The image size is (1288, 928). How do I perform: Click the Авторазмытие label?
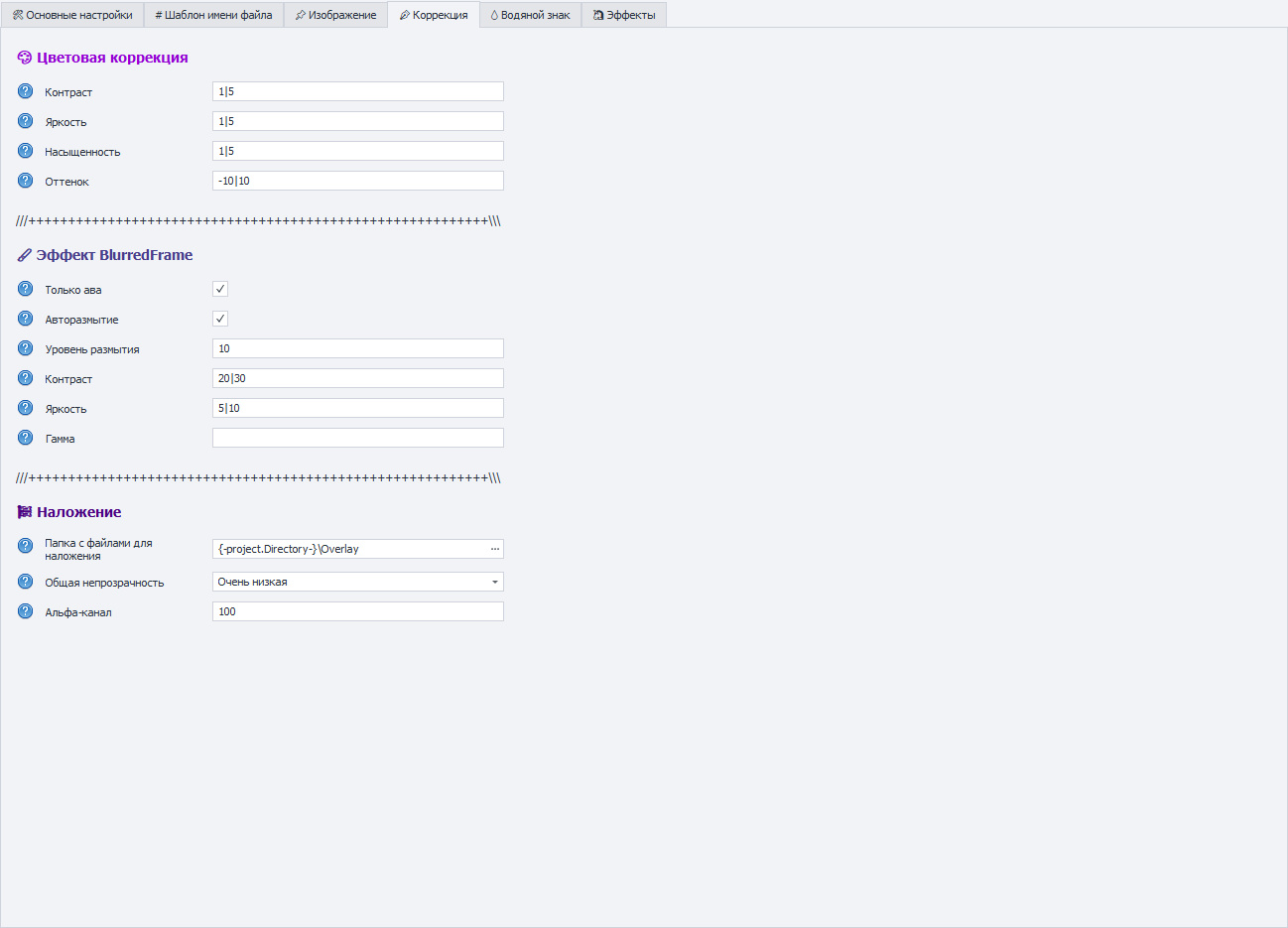[x=81, y=320]
